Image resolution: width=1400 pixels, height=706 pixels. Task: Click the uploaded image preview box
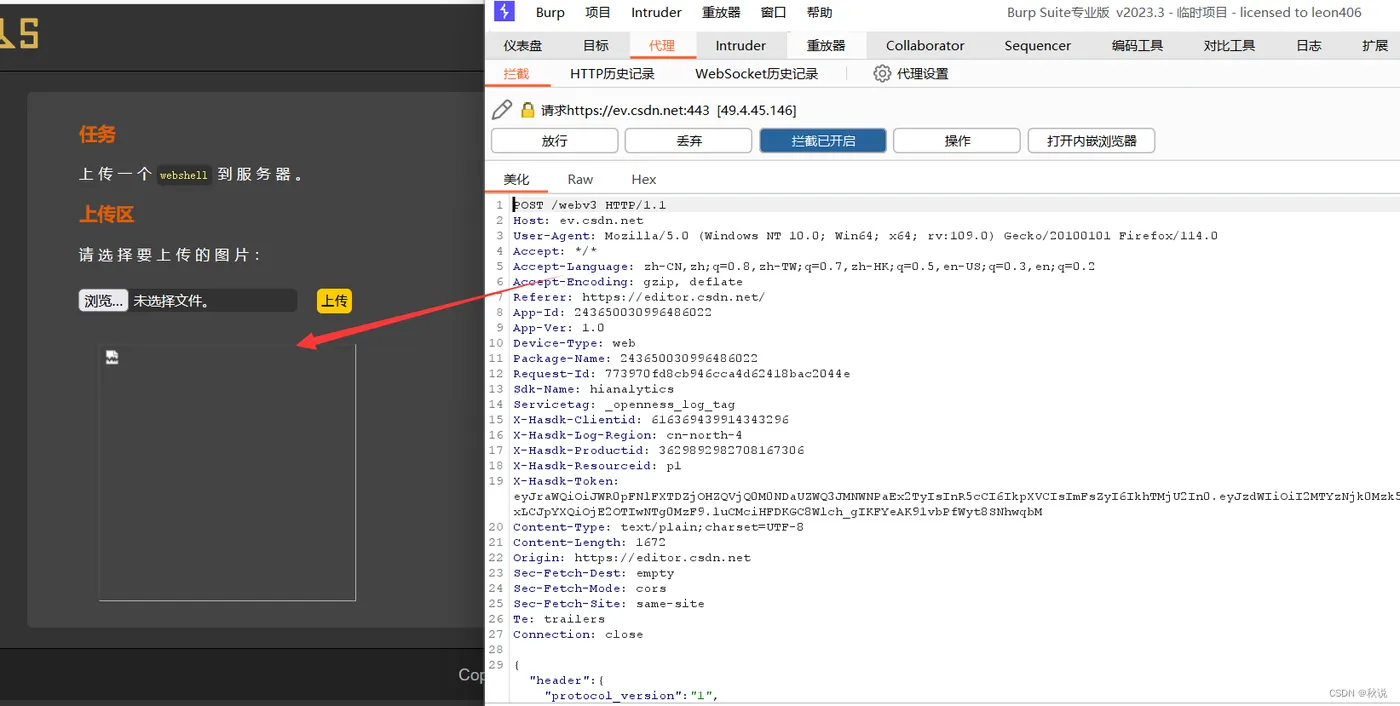227,473
